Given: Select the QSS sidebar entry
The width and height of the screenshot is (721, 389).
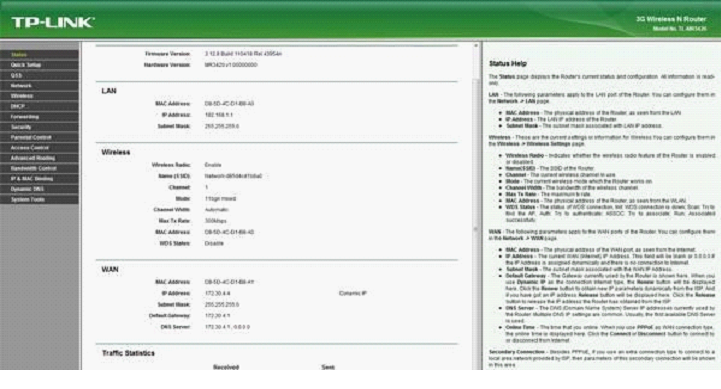Looking at the screenshot, I should [39, 75].
